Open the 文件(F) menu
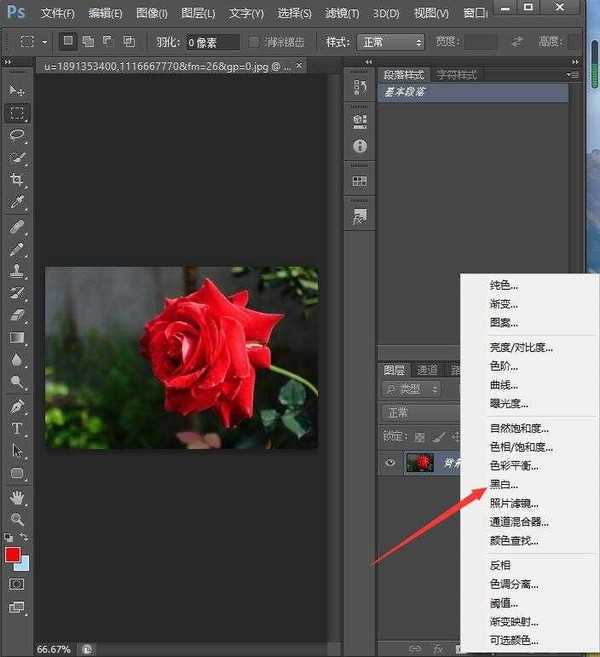 [x=58, y=13]
